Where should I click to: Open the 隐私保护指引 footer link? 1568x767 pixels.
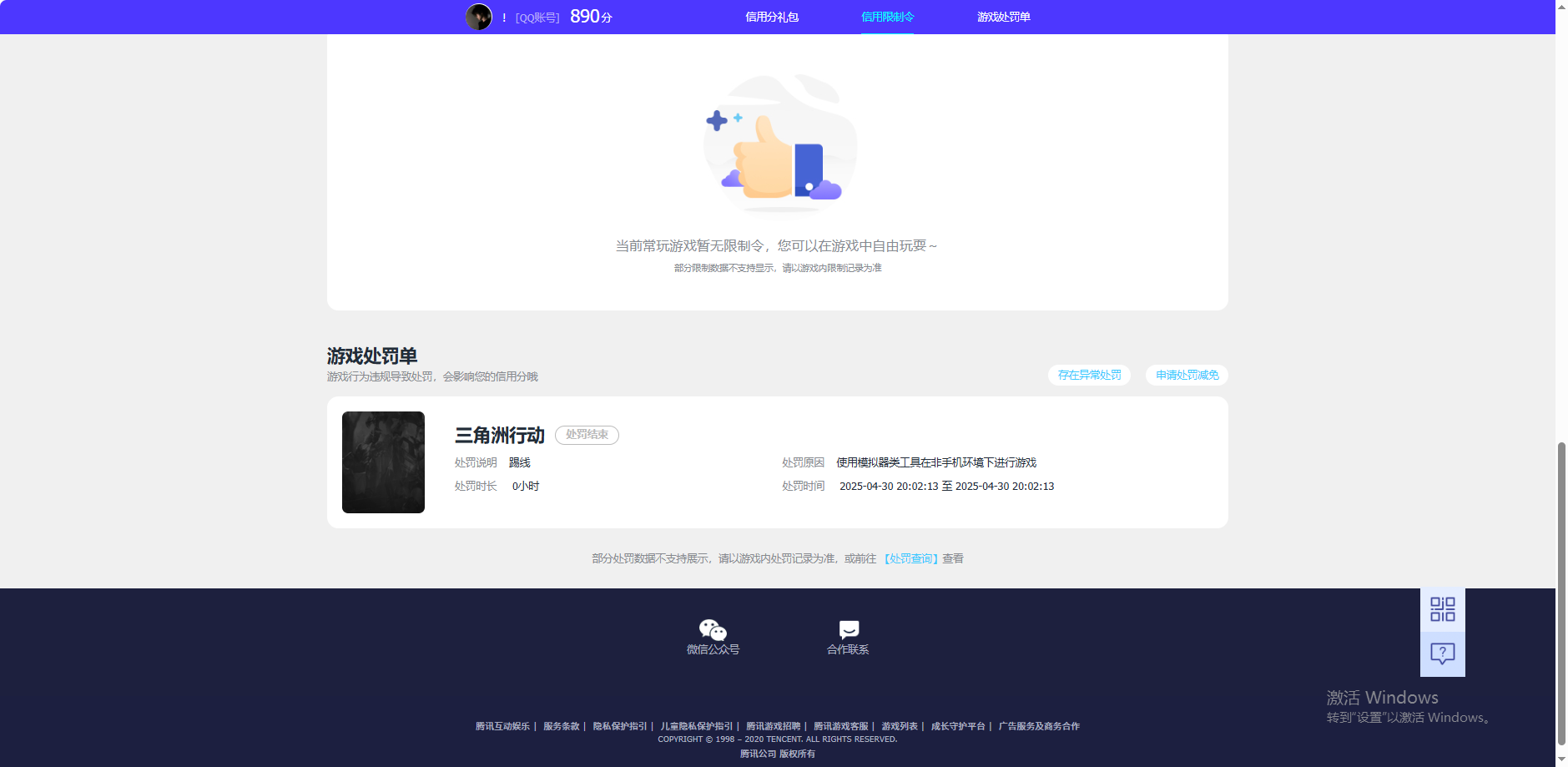620,726
